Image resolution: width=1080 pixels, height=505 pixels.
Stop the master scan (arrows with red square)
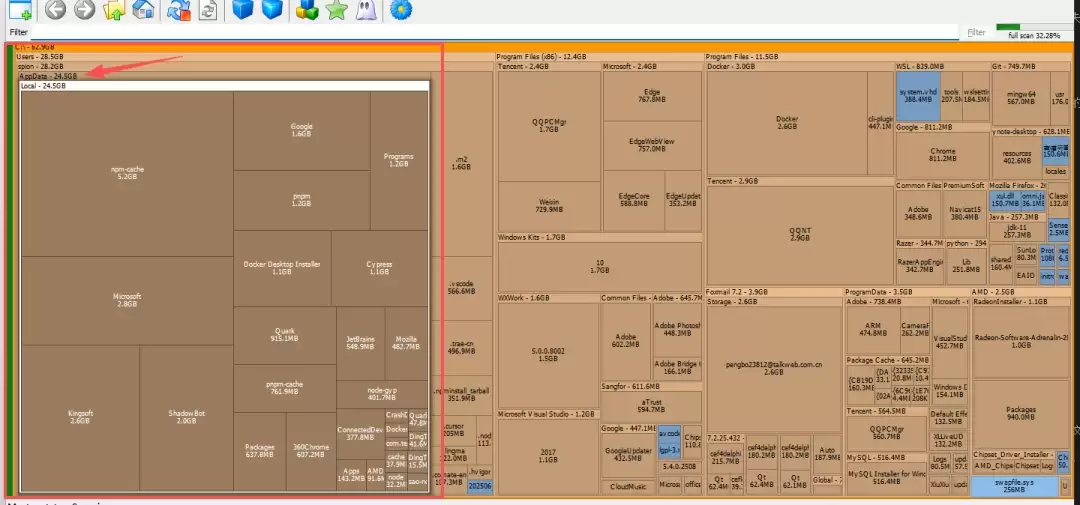click(x=178, y=9)
